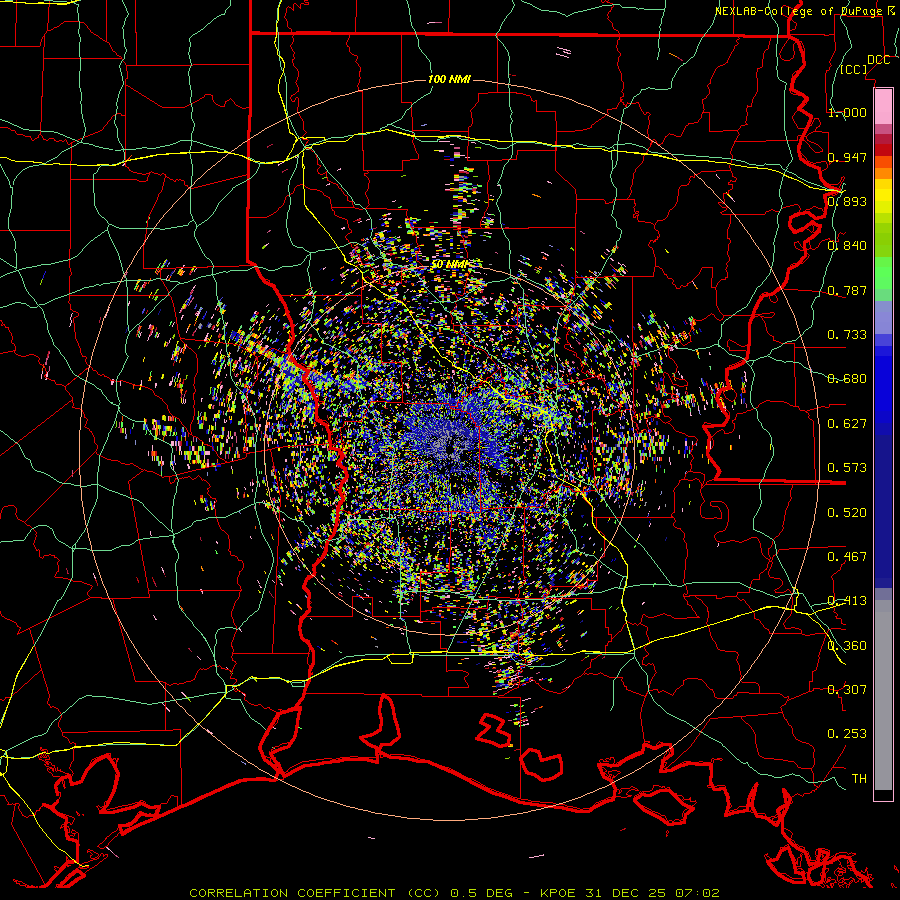Click the gray low-value color bar segment
Image resolution: width=900 pixels, height=900 pixels.
tap(883, 695)
